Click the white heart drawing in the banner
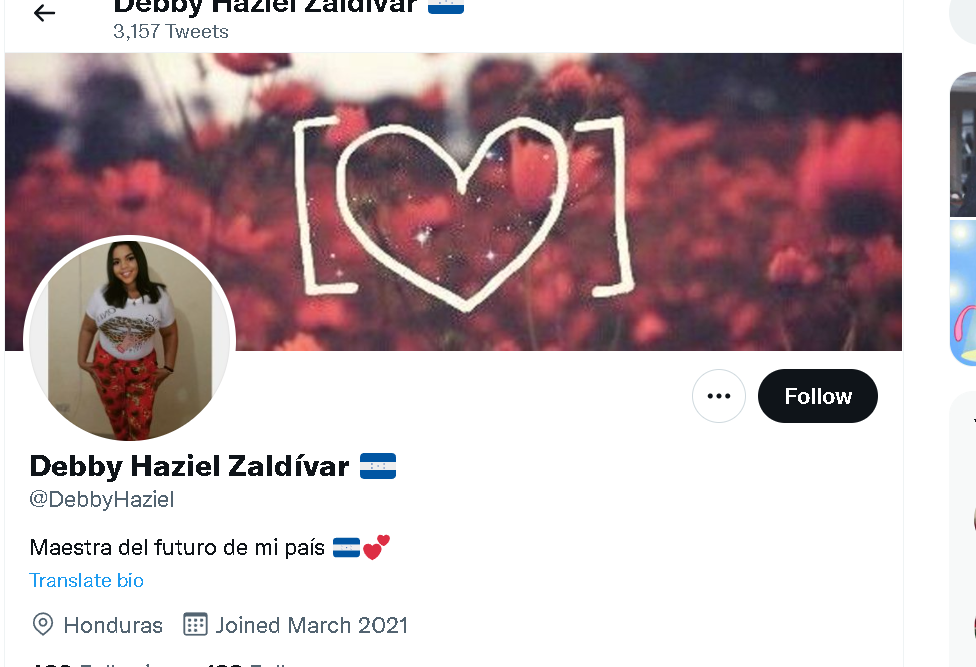 pos(453,214)
